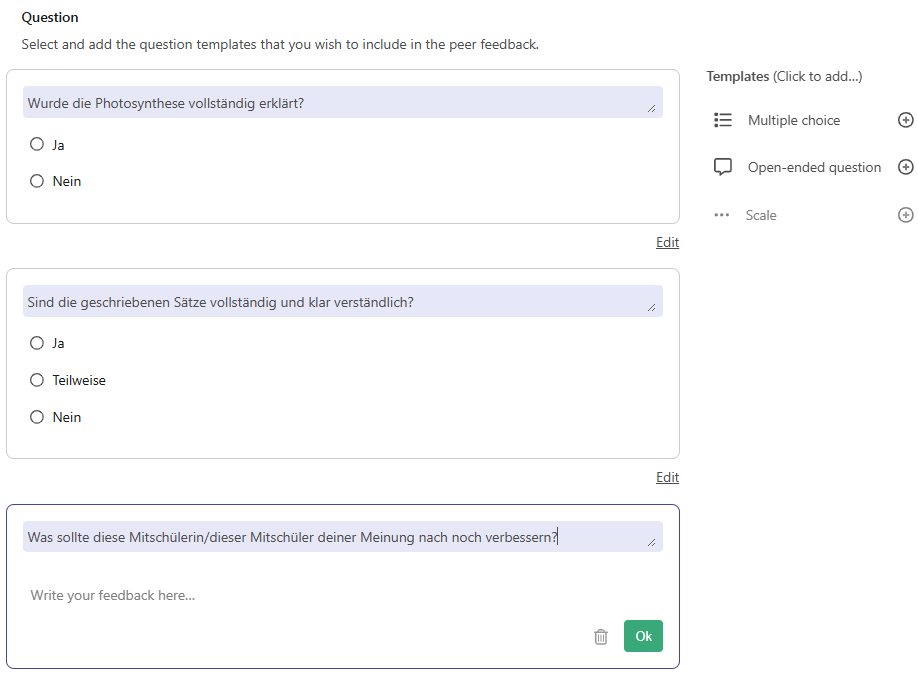The width and height of the screenshot is (918, 675).
Task: Add Scale template via plus icon
Action: point(906,215)
